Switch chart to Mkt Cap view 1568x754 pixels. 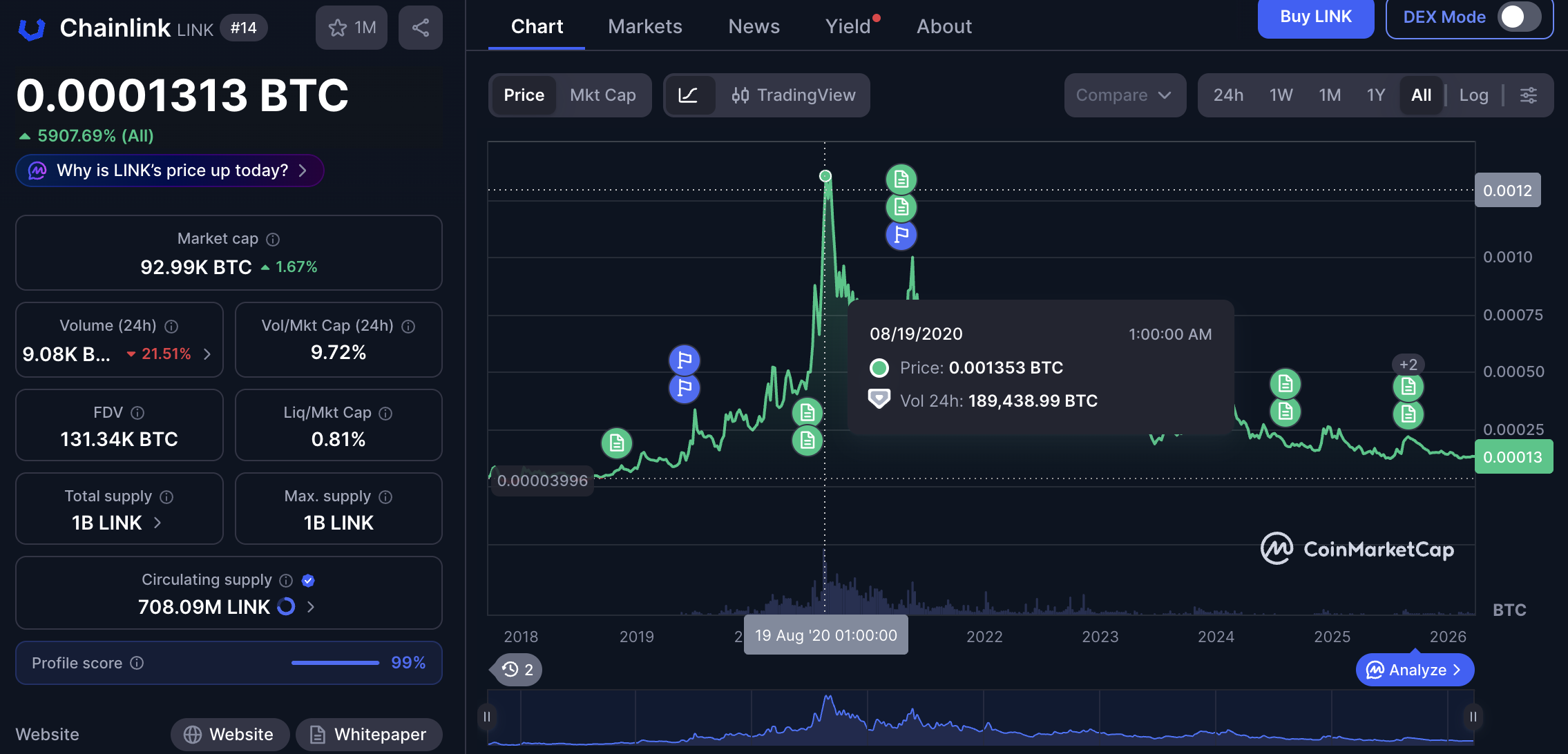602,95
